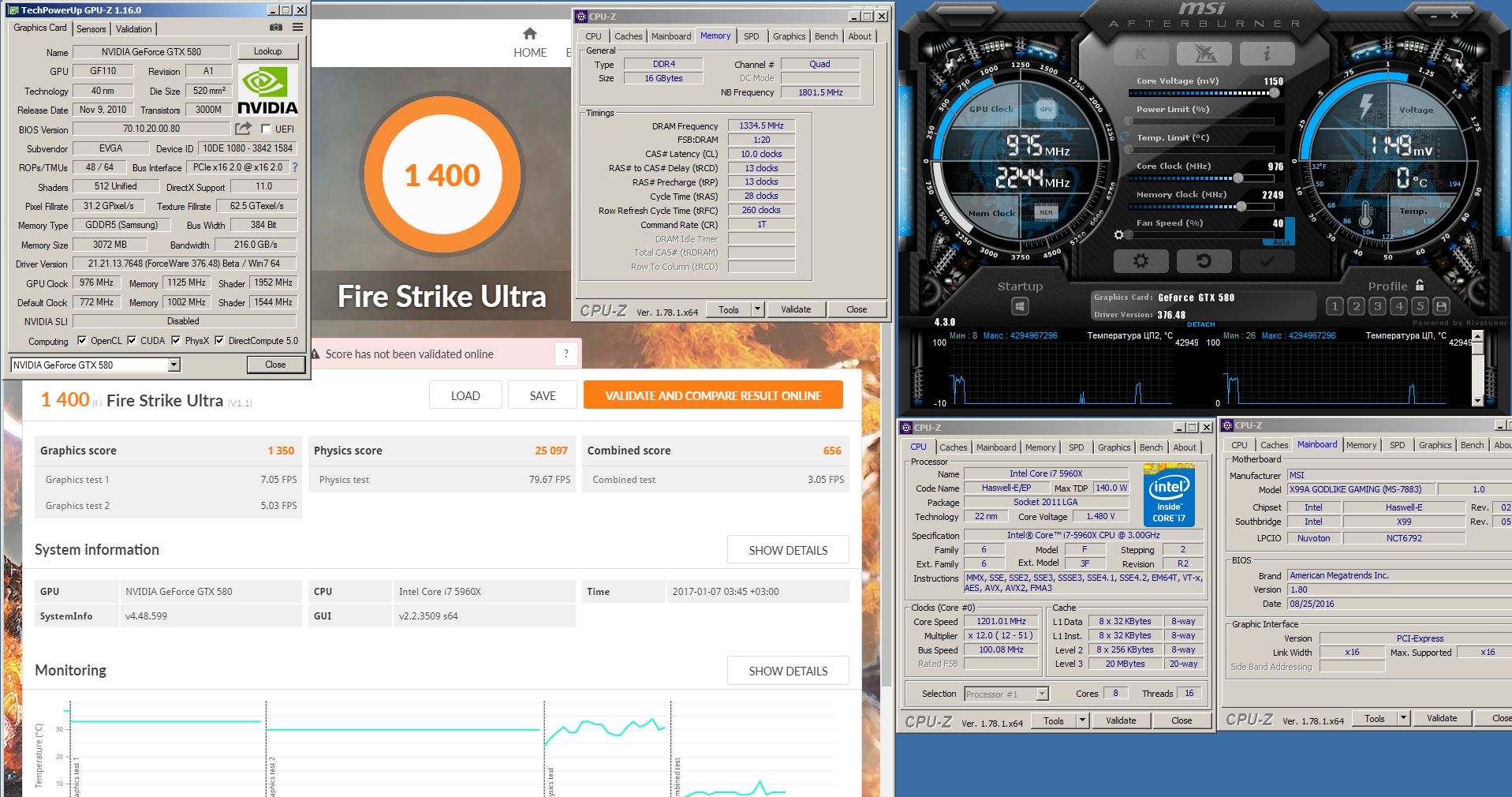Image resolution: width=1512 pixels, height=797 pixels.
Task: Click the Tools button in CPU-Z Memory window
Action: [729, 309]
